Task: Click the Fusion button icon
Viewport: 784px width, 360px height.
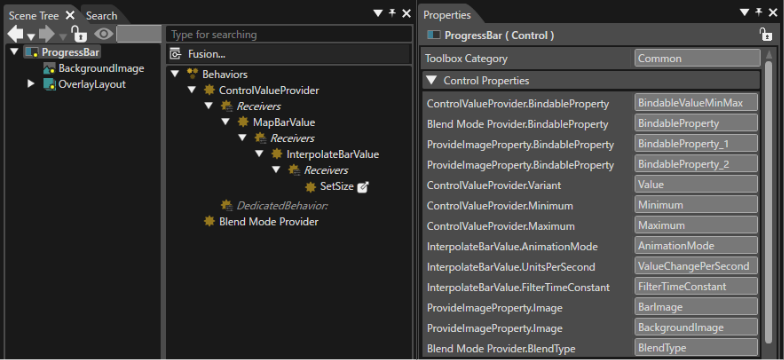Action: coord(175,54)
